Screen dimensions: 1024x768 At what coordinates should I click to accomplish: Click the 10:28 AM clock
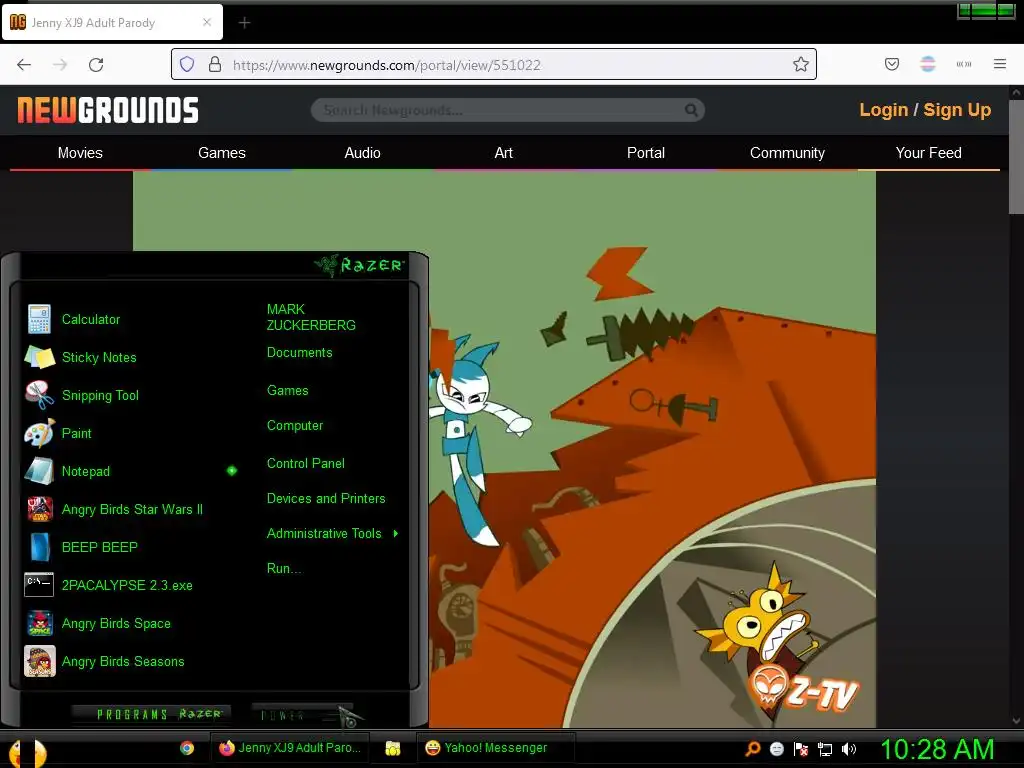click(937, 749)
